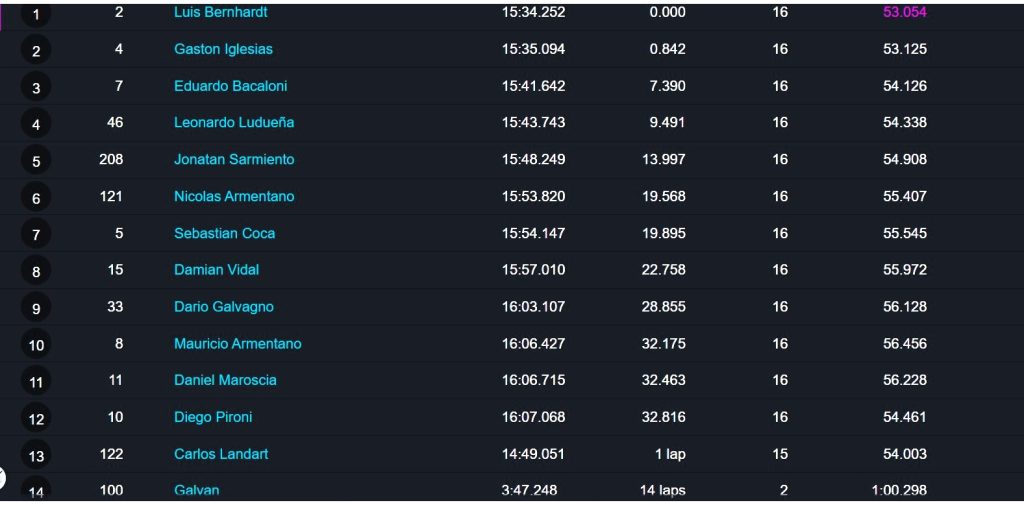1024x505 pixels.
Task: Click Galvan name link
Action: pyautogui.click(x=197, y=490)
